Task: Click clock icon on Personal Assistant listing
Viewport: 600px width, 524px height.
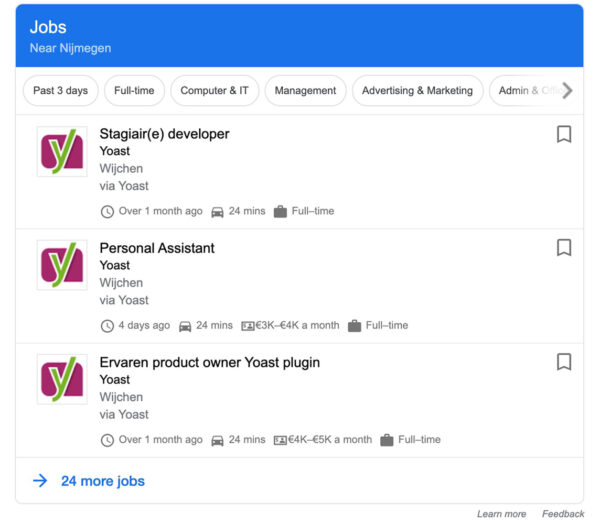Action: 108,326
